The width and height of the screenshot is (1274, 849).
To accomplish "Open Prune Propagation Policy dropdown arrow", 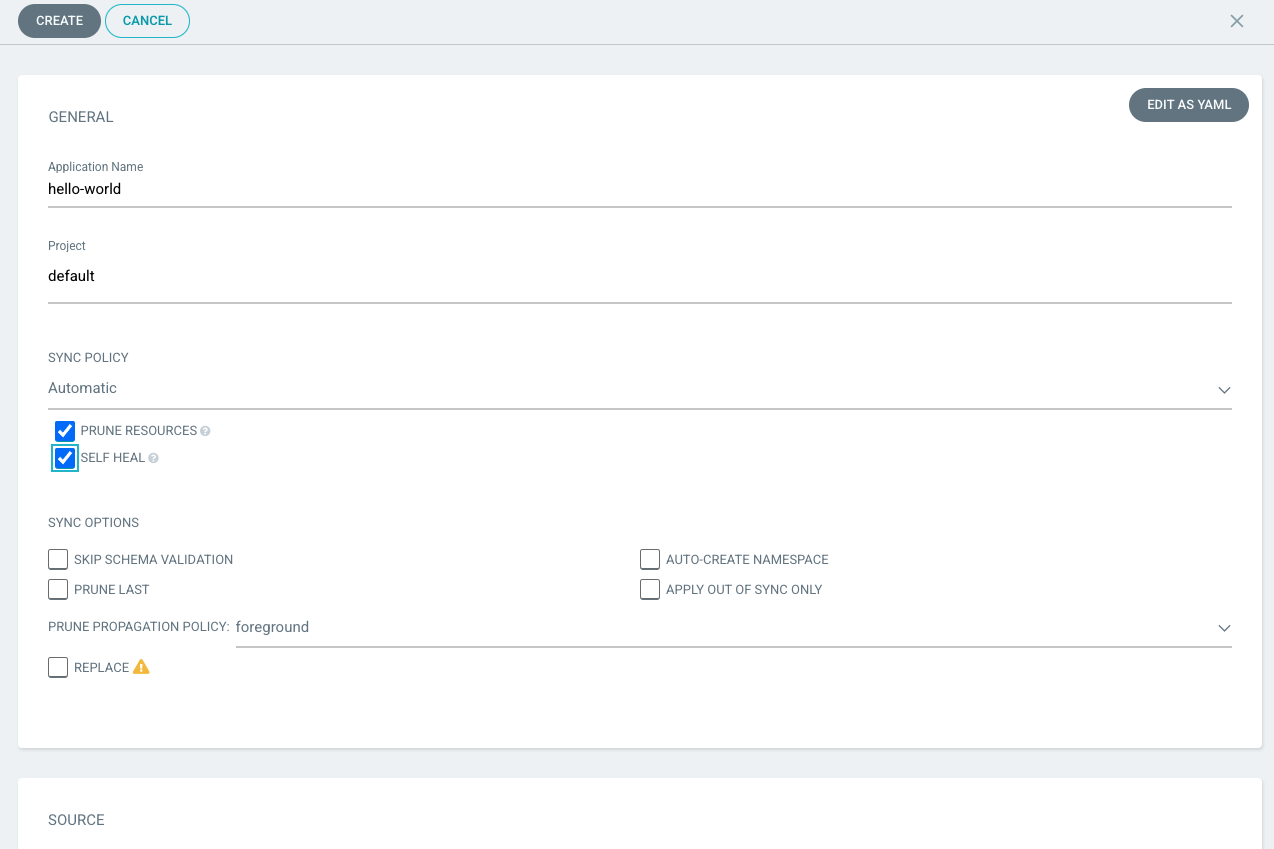I will pos(1224,628).
